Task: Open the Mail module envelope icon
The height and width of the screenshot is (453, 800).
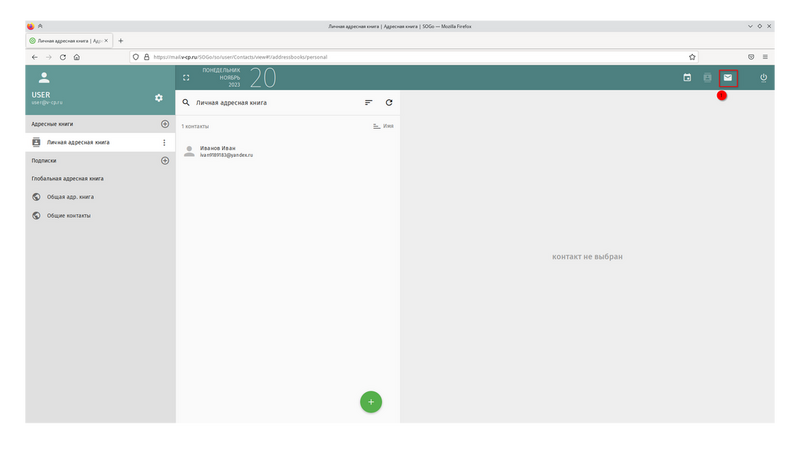Action: 728,77
